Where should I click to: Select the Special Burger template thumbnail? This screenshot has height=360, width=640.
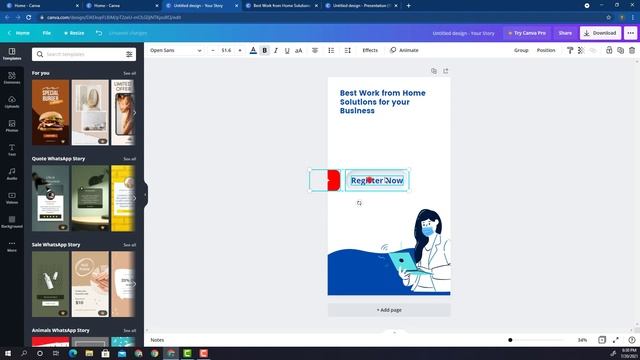point(51,112)
